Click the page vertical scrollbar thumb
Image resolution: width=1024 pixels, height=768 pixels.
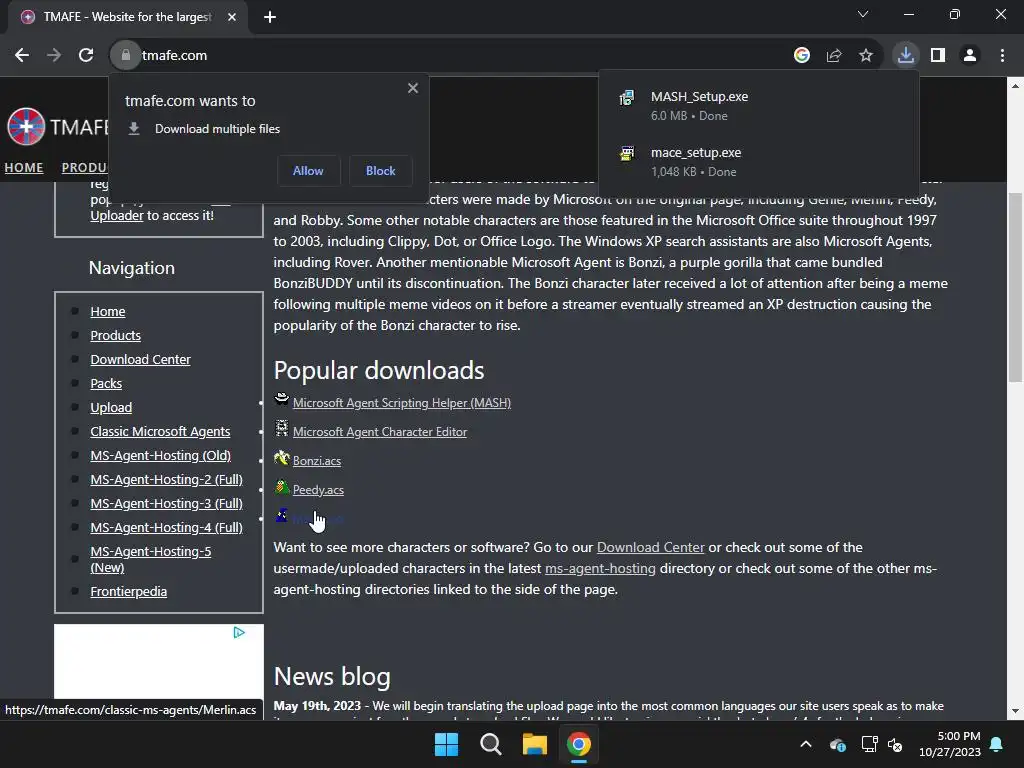(x=1016, y=287)
